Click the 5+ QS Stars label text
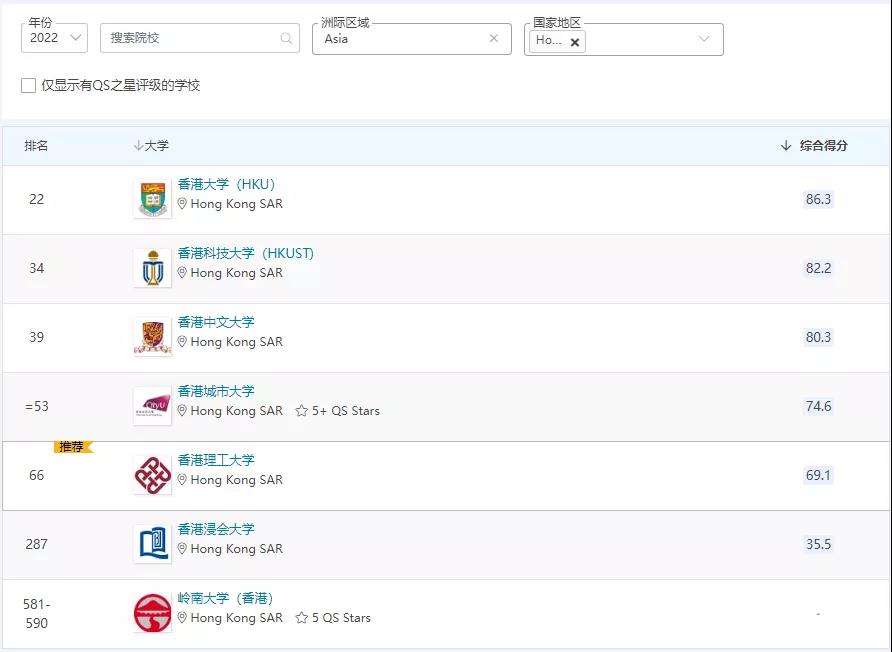 point(345,411)
